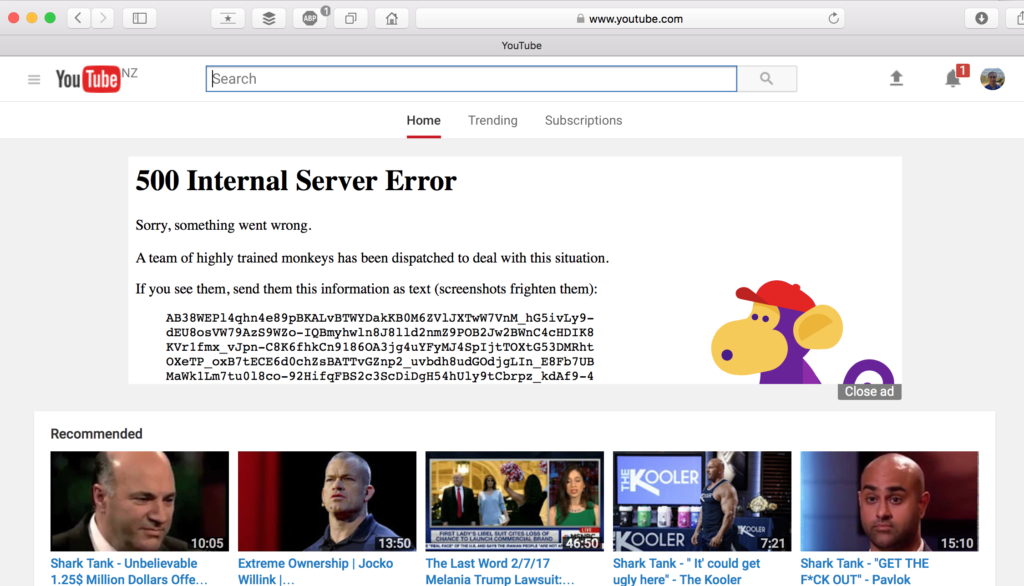Click the stacked layers extension icon

269,18
